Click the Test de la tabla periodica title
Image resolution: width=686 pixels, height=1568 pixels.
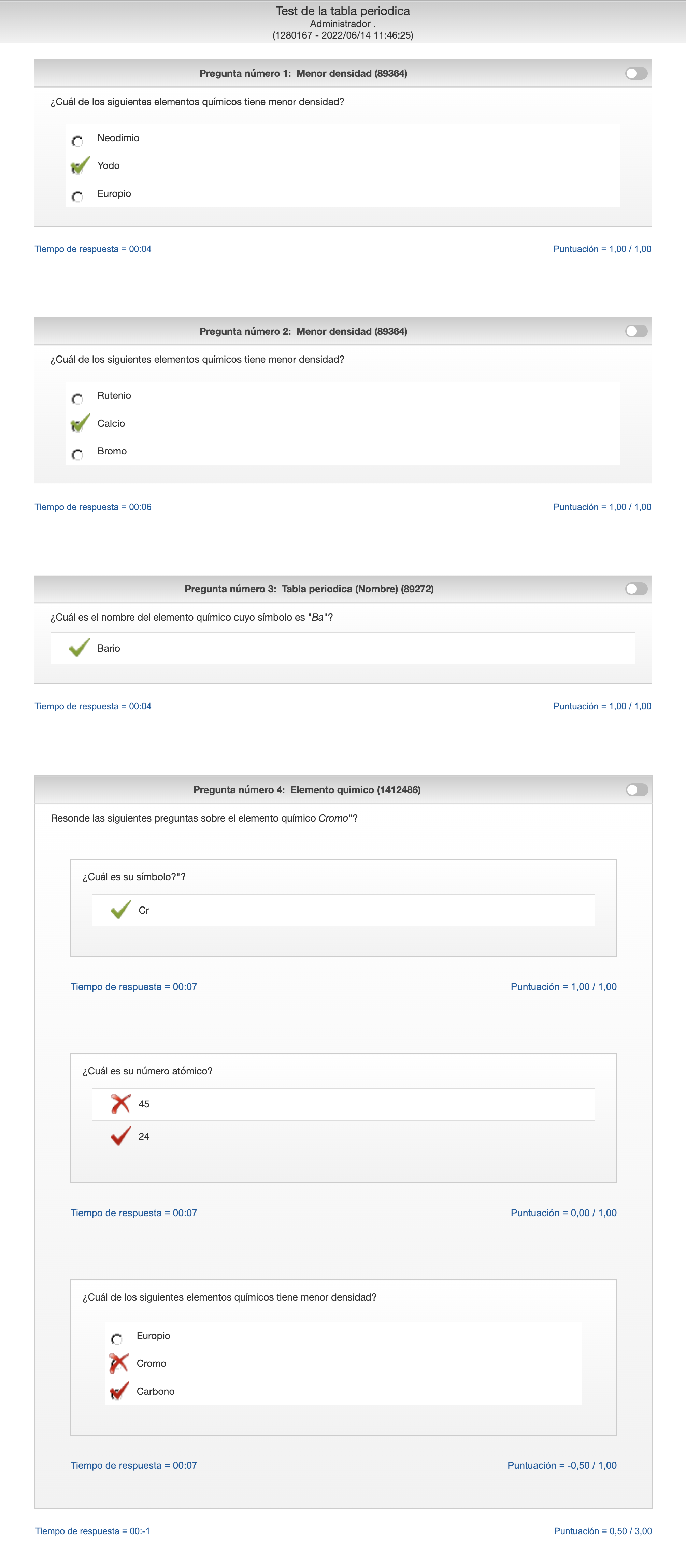(343, 11)
